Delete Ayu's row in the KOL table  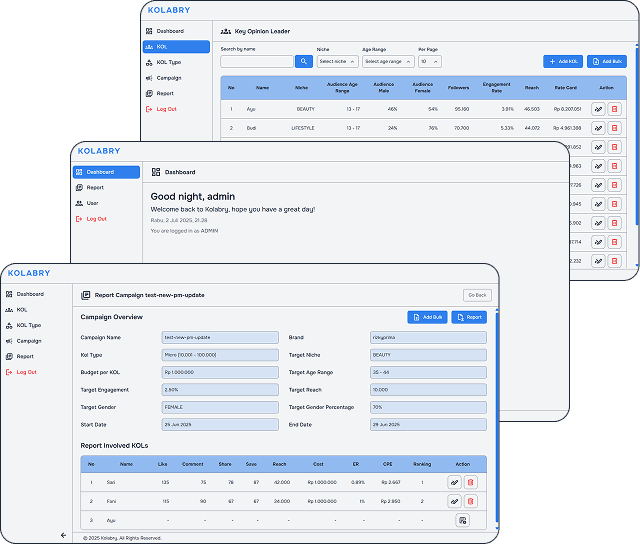click(x=614, y=108)
